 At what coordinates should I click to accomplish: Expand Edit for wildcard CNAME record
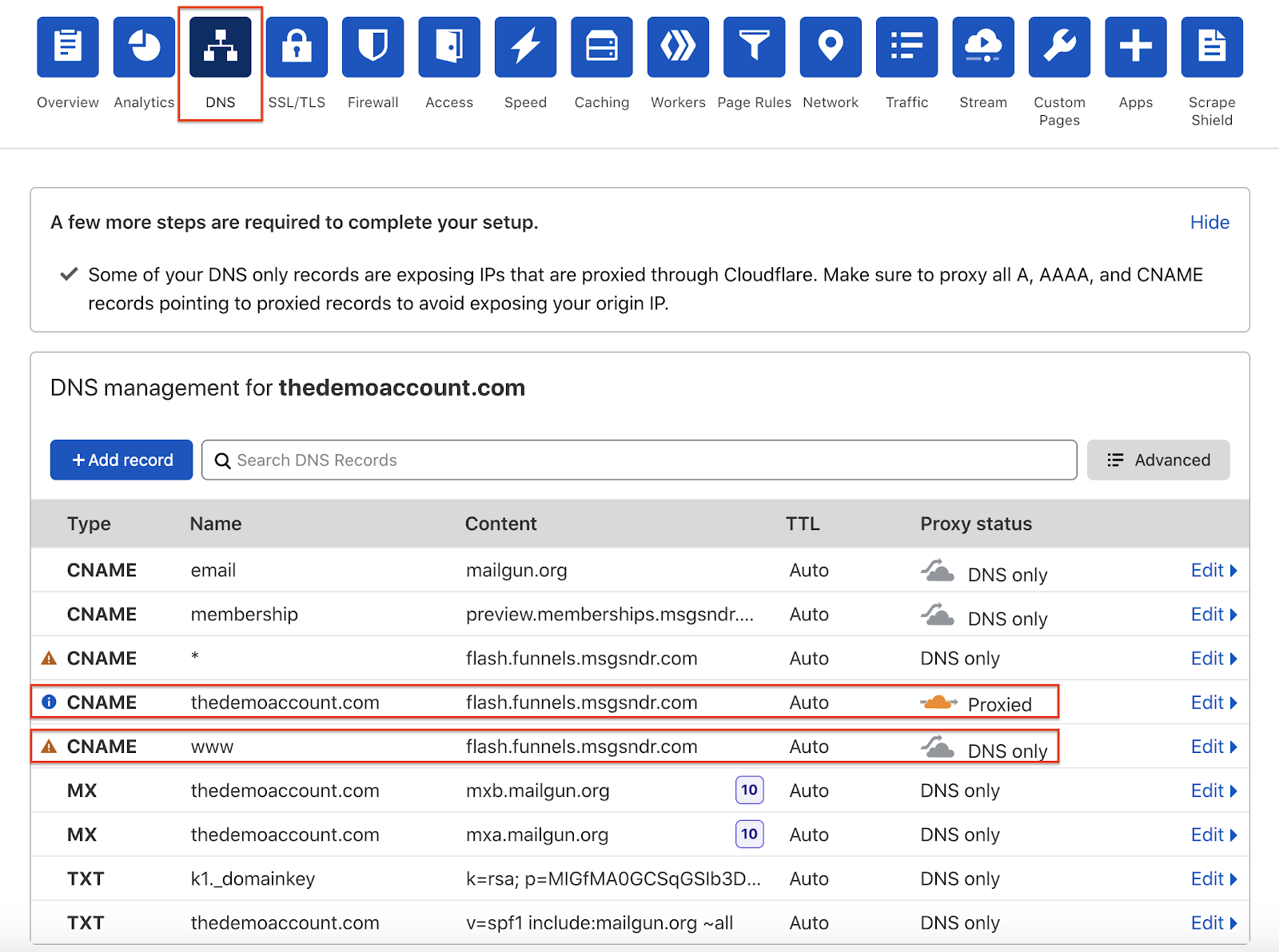(1213, 659)
